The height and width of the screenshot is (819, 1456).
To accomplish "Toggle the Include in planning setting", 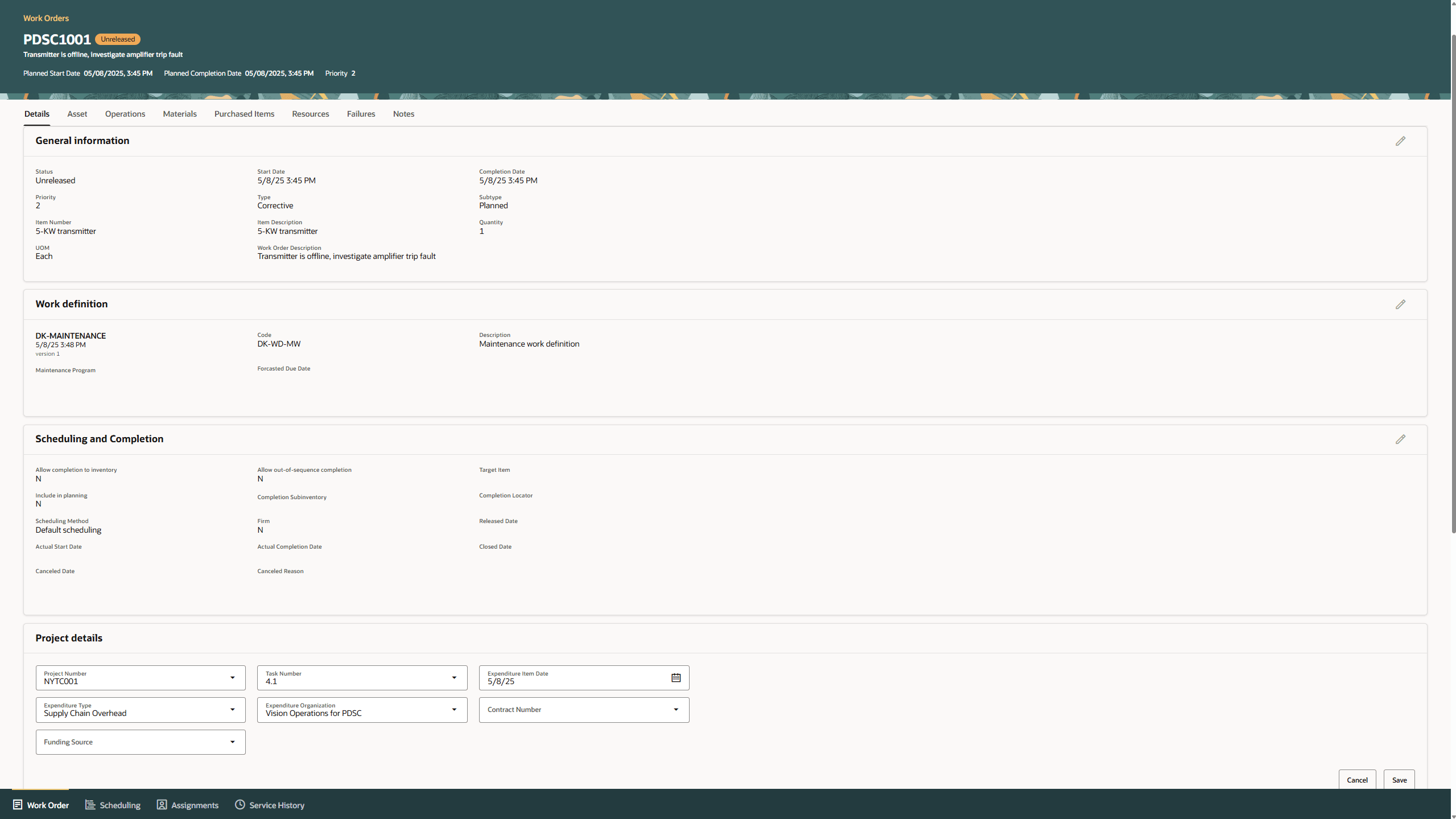I will (x=38, y=503).
